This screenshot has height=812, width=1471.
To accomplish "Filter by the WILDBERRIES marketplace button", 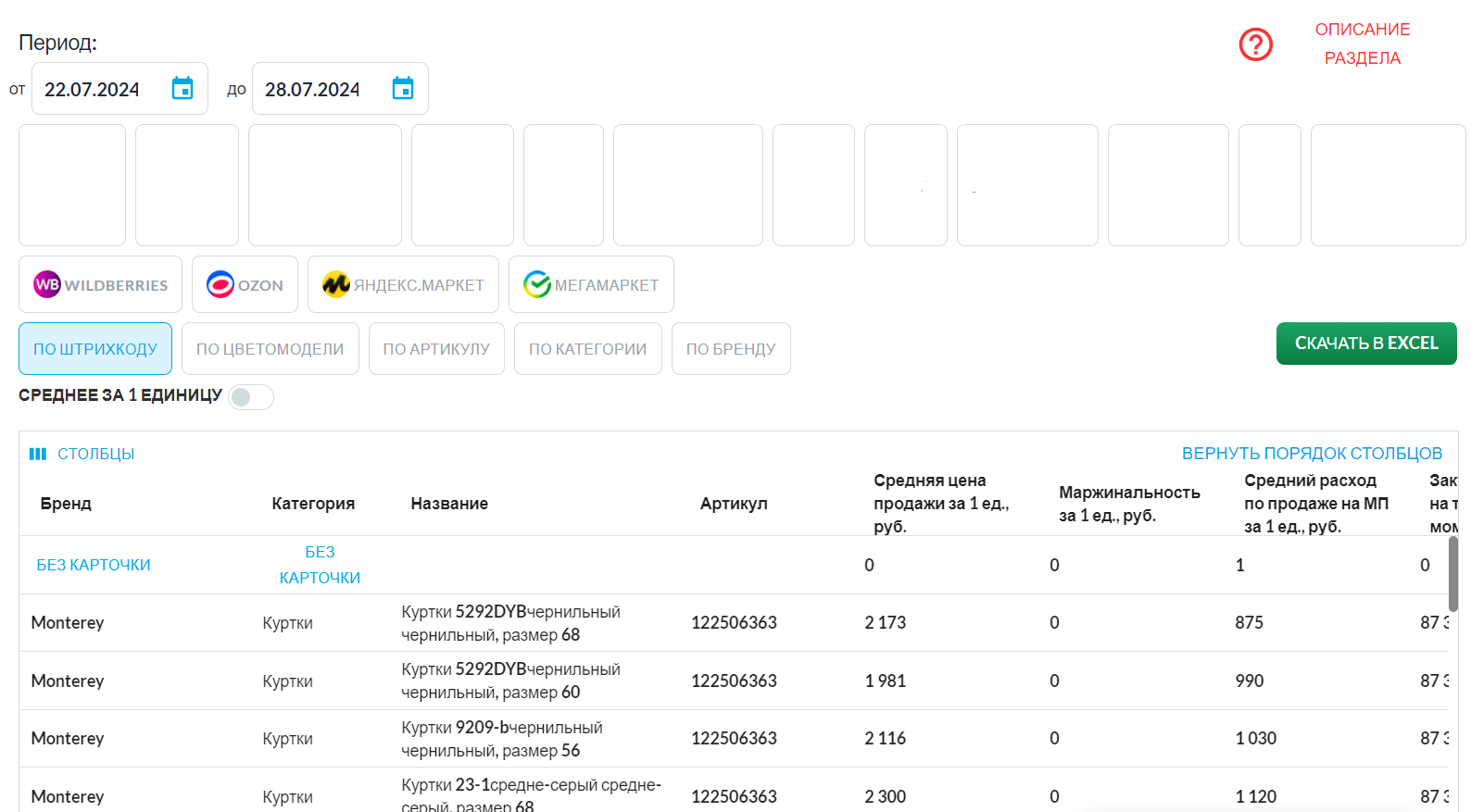I will [x=100, y=284].
